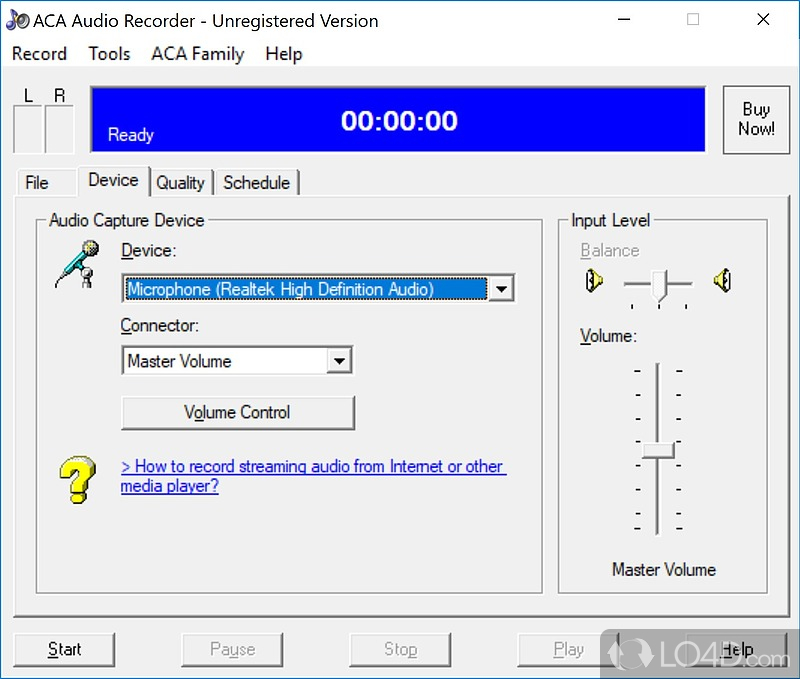Click the blue timer status display
Screen dimensions: 800x679
pyautogui.click(x=399, y=120)
